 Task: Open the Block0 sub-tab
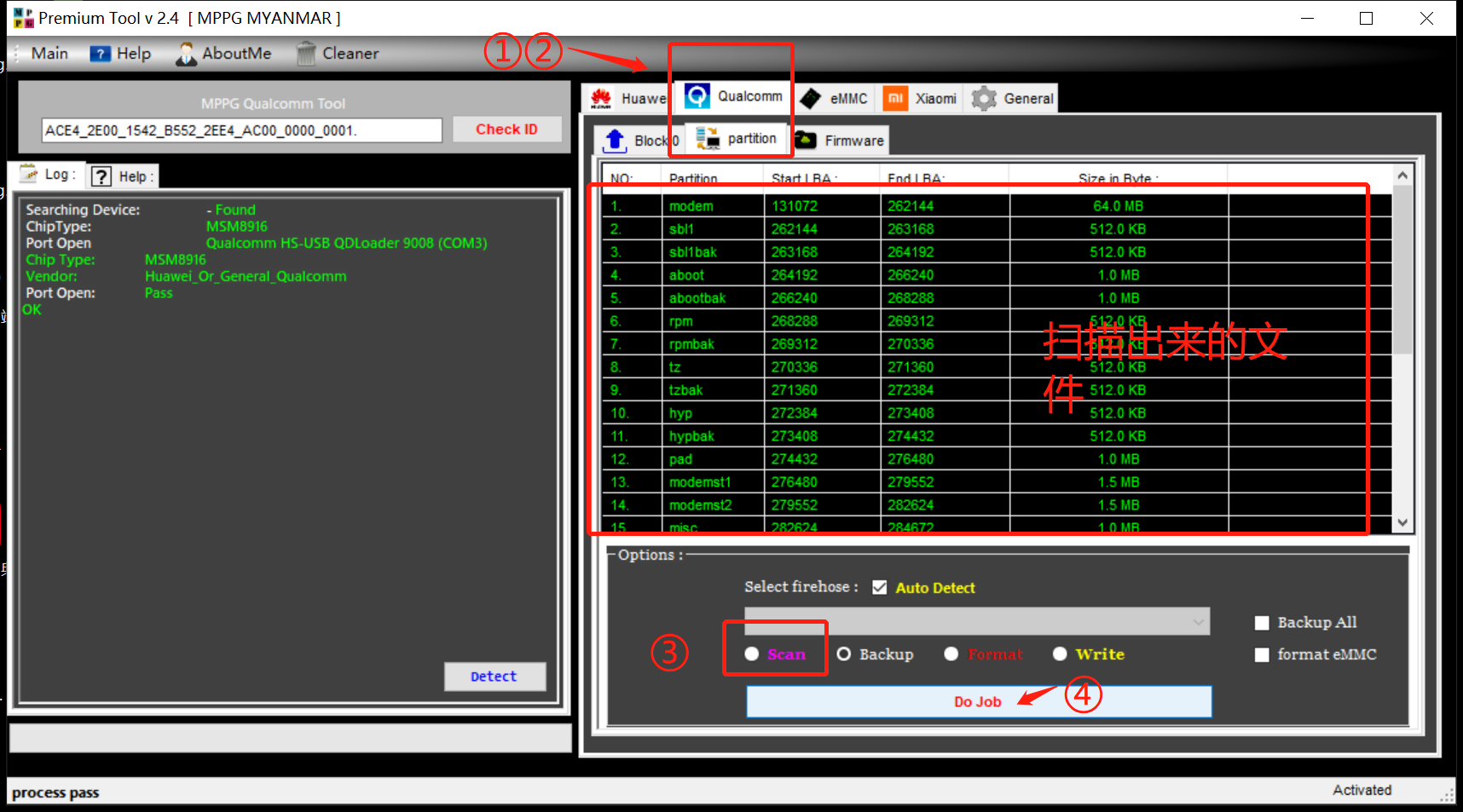641,141
